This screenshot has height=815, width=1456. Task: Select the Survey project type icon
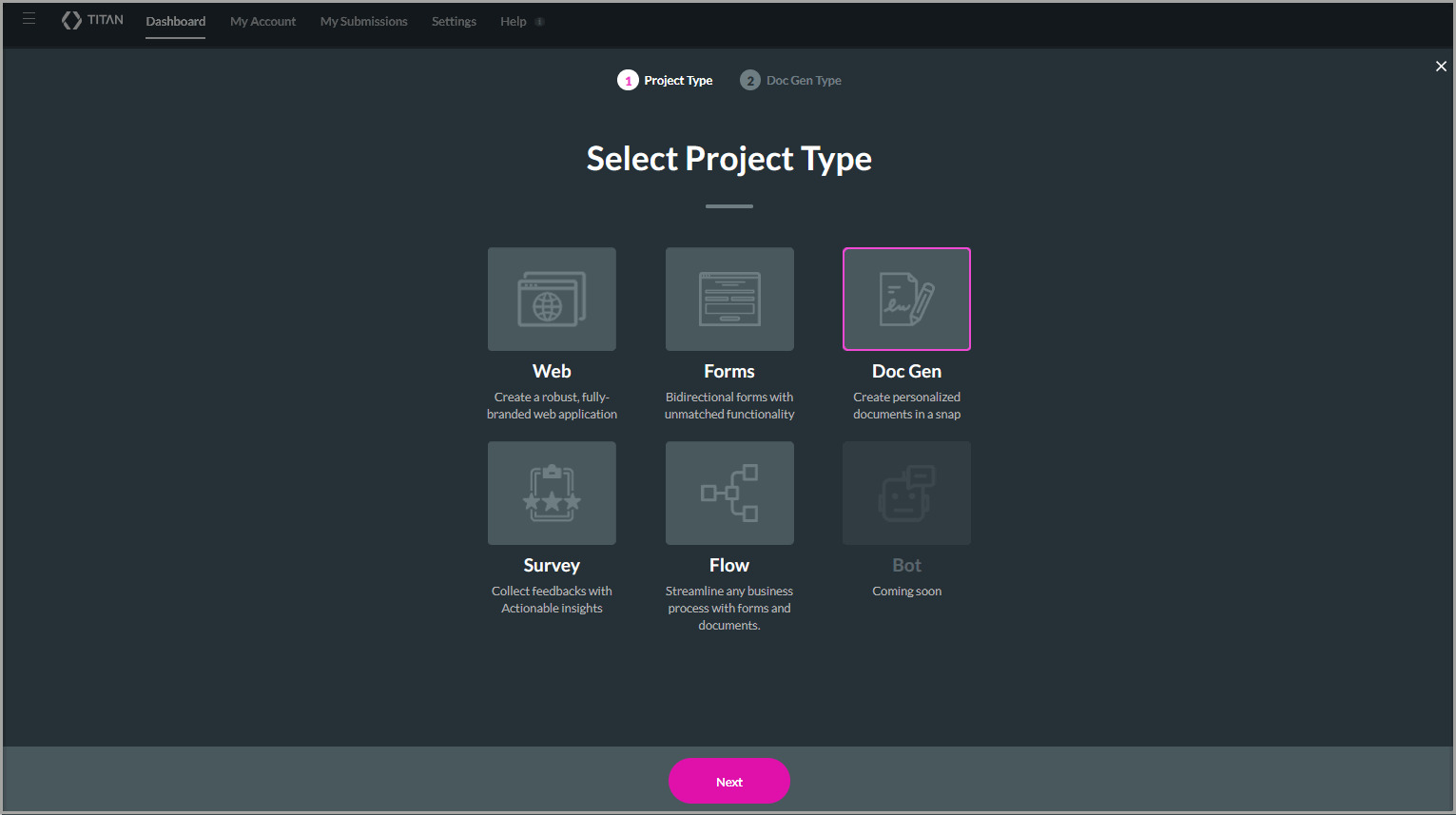(x=552, y=493)
